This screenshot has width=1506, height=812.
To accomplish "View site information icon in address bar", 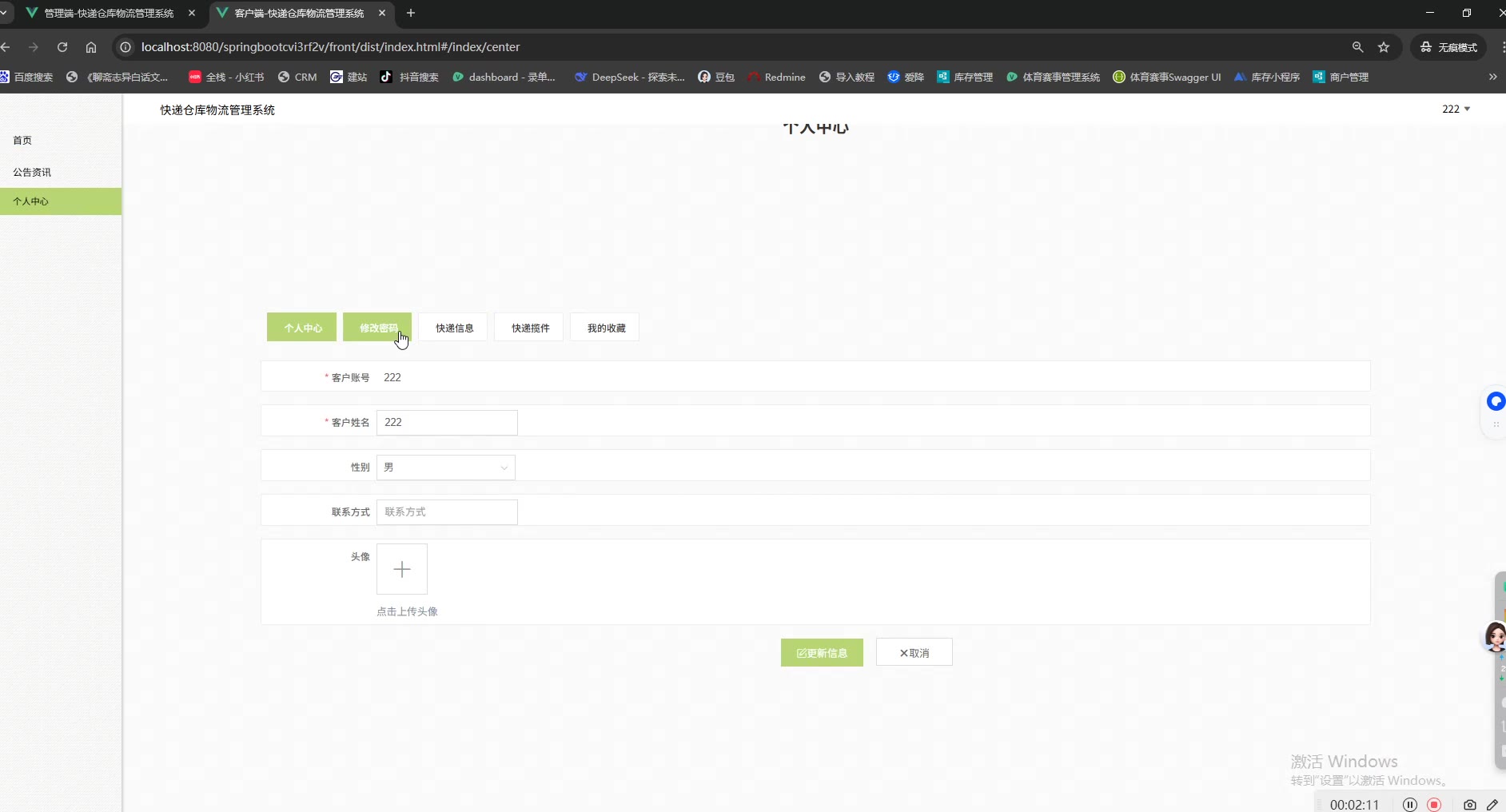I will [125, 47].
